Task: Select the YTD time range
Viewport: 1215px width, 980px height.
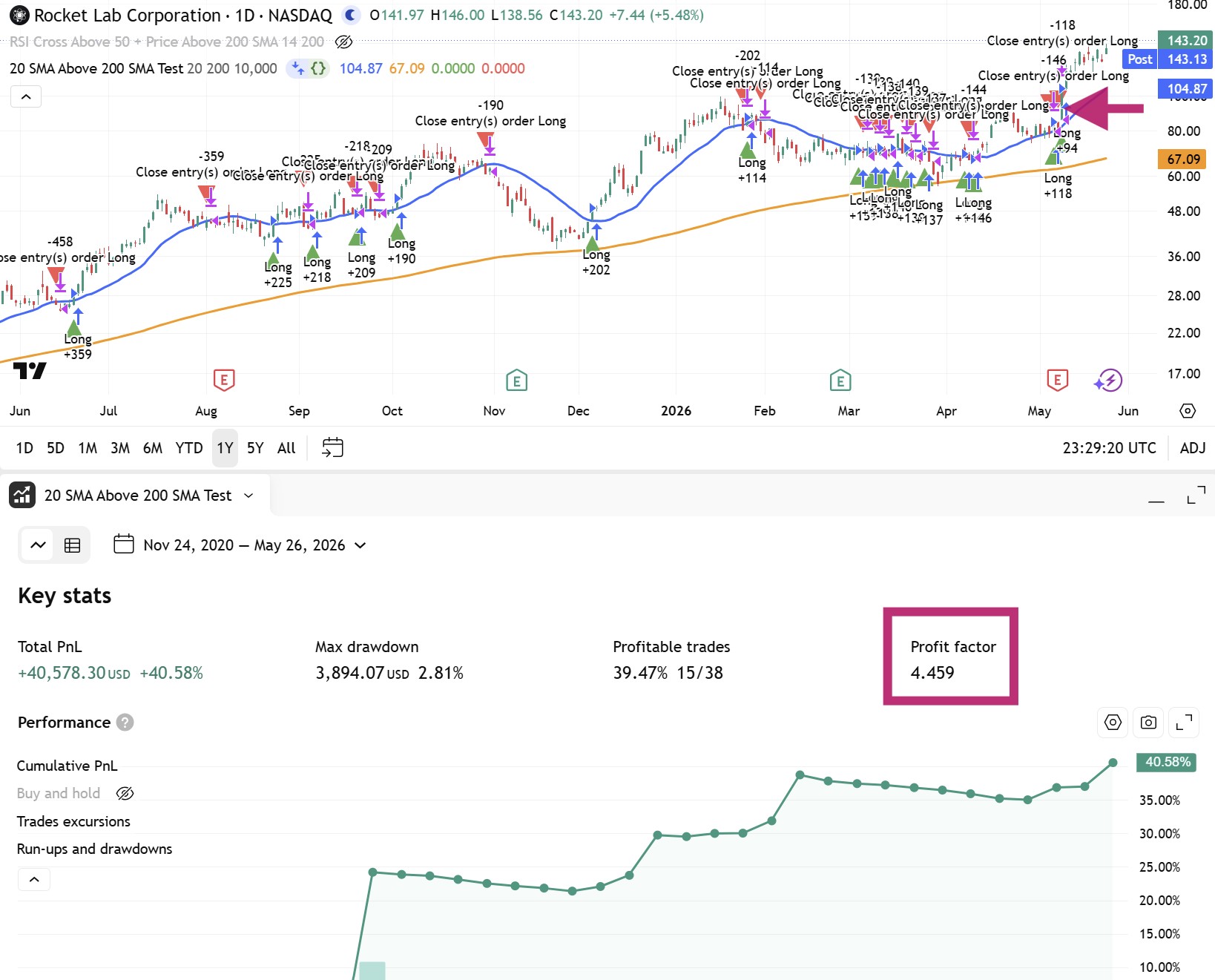Action: (189, 448)
